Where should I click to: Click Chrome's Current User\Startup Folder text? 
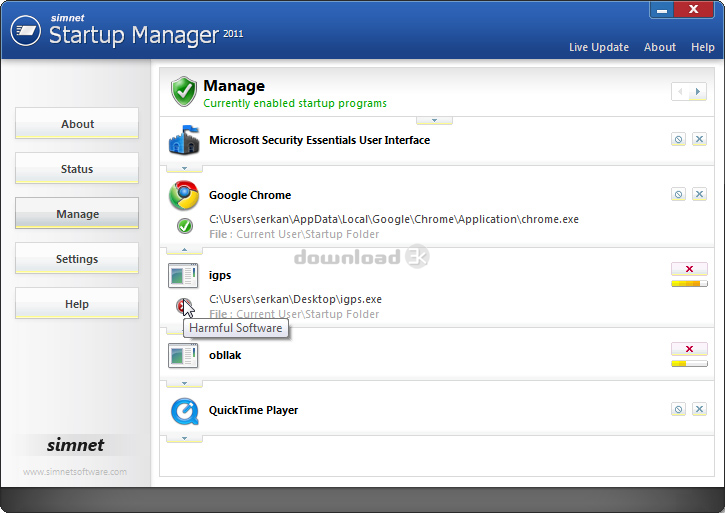pos(307,234)
